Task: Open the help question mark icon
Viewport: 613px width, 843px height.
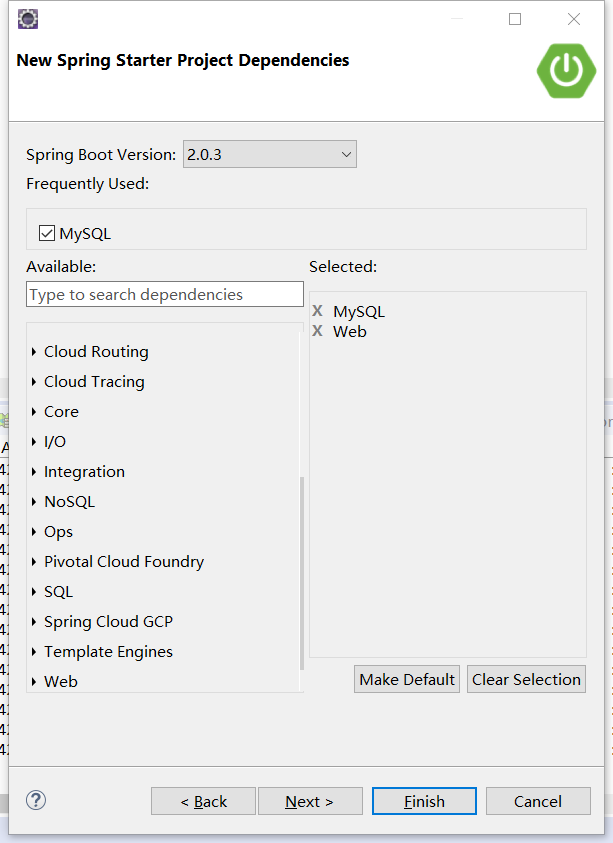Action: pyautogui.click(x=36, y=801)
